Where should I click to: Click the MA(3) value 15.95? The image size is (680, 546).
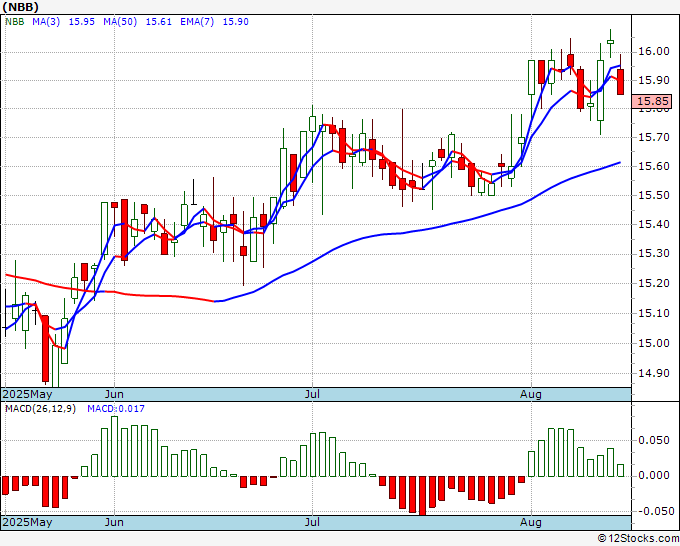click(x=82, y=22)
